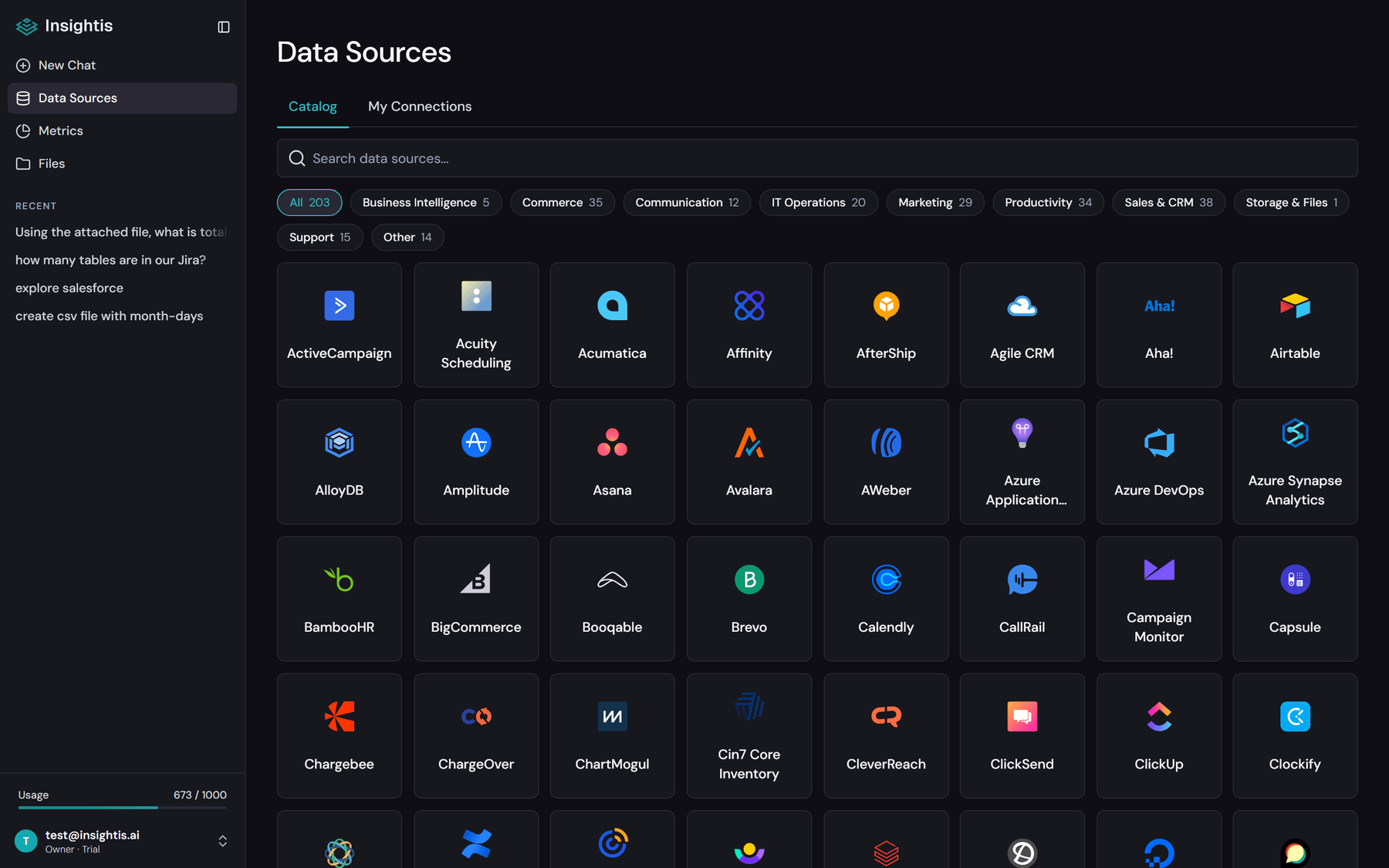
Task: Select the AfterShip icon
Action: click(886, 306)
